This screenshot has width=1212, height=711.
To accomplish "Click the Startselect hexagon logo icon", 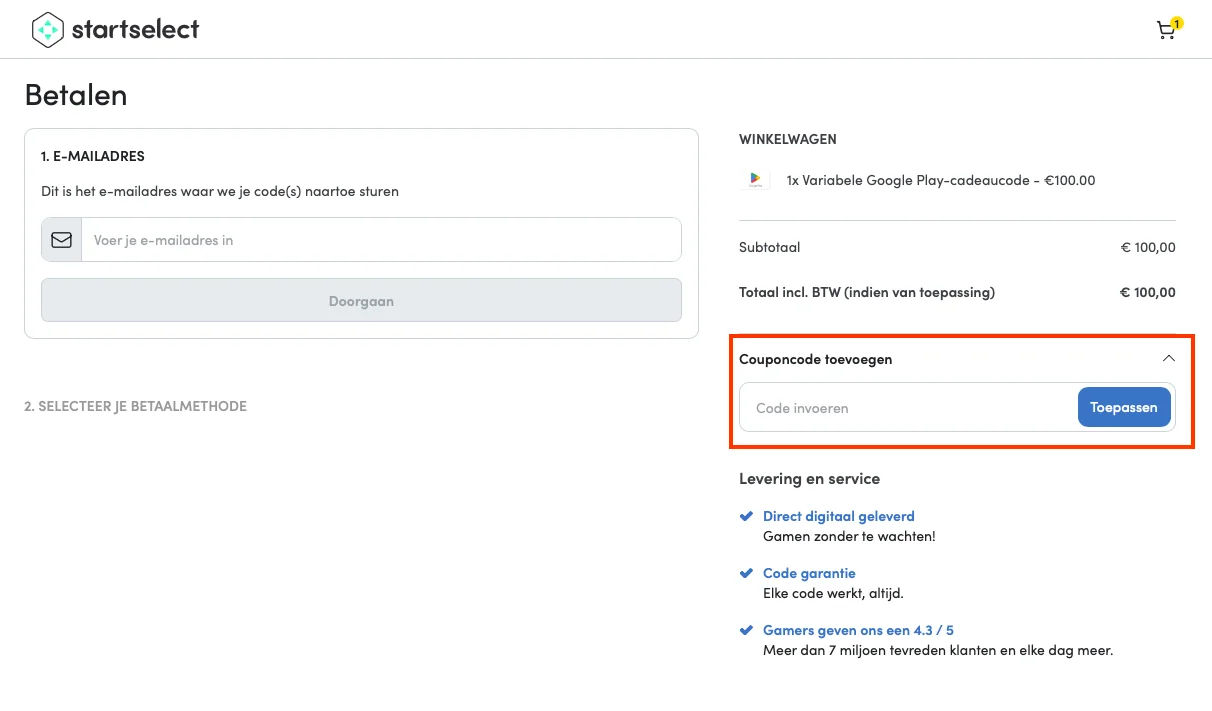I will click(x=47, y=30).
